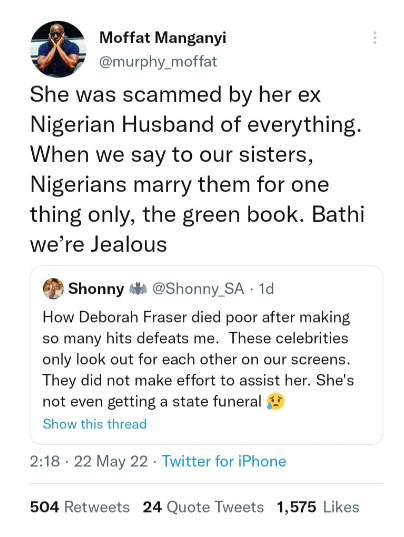Open the Twitter for iPhone source link

click(224, 461)
